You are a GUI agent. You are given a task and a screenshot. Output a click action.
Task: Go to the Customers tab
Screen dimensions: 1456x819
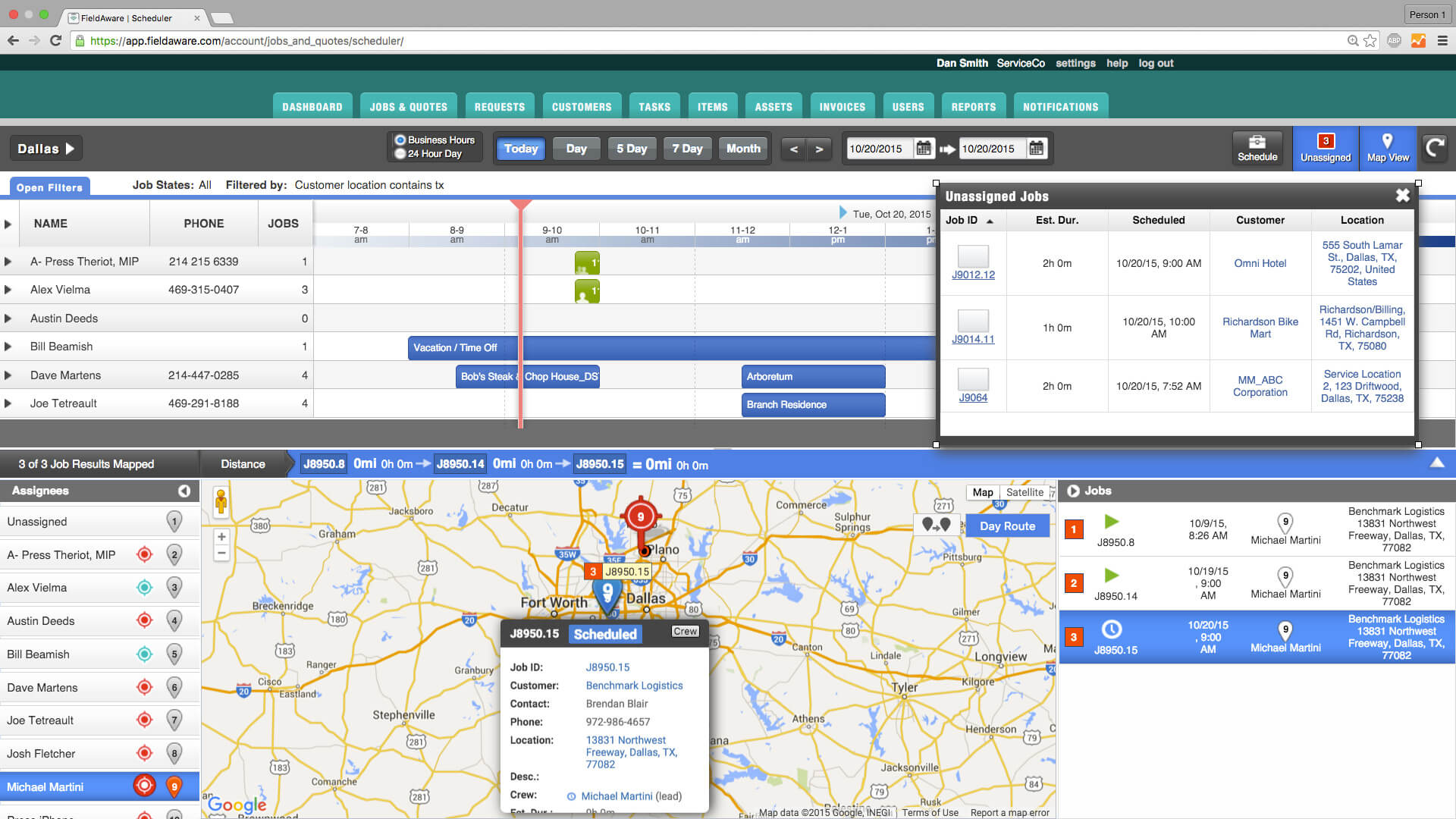582,106
